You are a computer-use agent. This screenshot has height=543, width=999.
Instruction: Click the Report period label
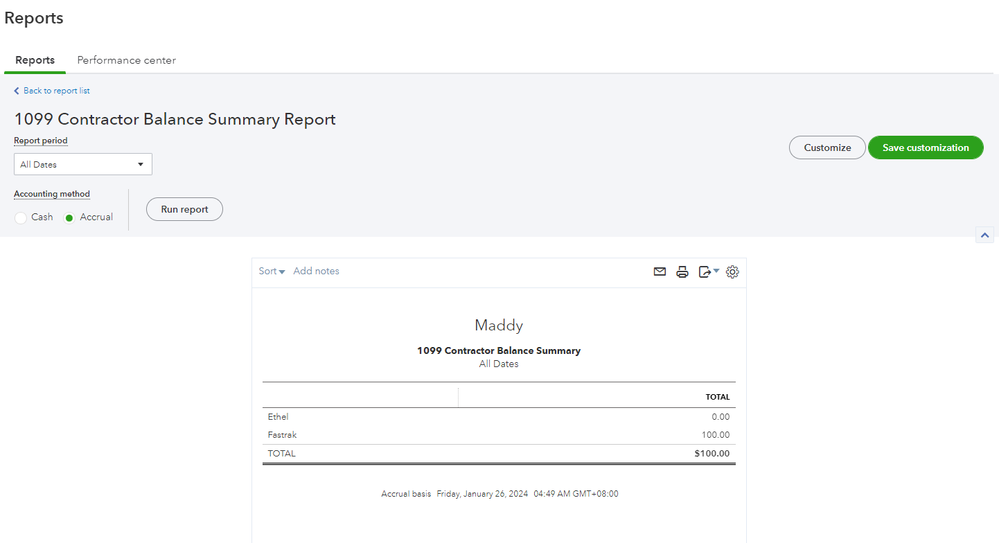coord(41,140)
